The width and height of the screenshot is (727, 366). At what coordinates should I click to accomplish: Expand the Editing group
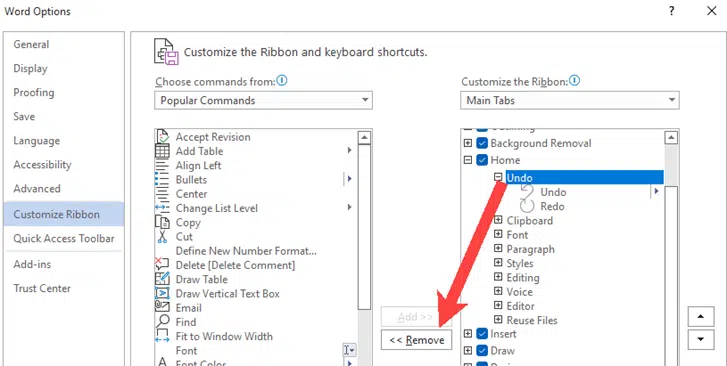[498, 277]
